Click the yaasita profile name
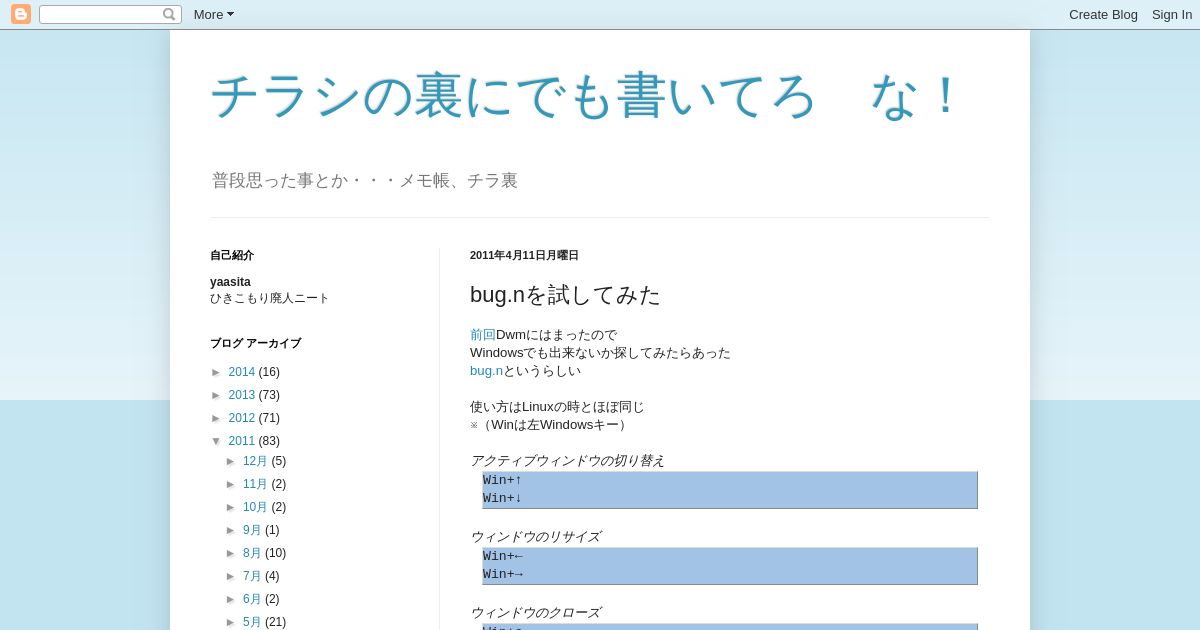Image resolution: width=1200 pixels, height=630 pixels. tap(230, 282)
